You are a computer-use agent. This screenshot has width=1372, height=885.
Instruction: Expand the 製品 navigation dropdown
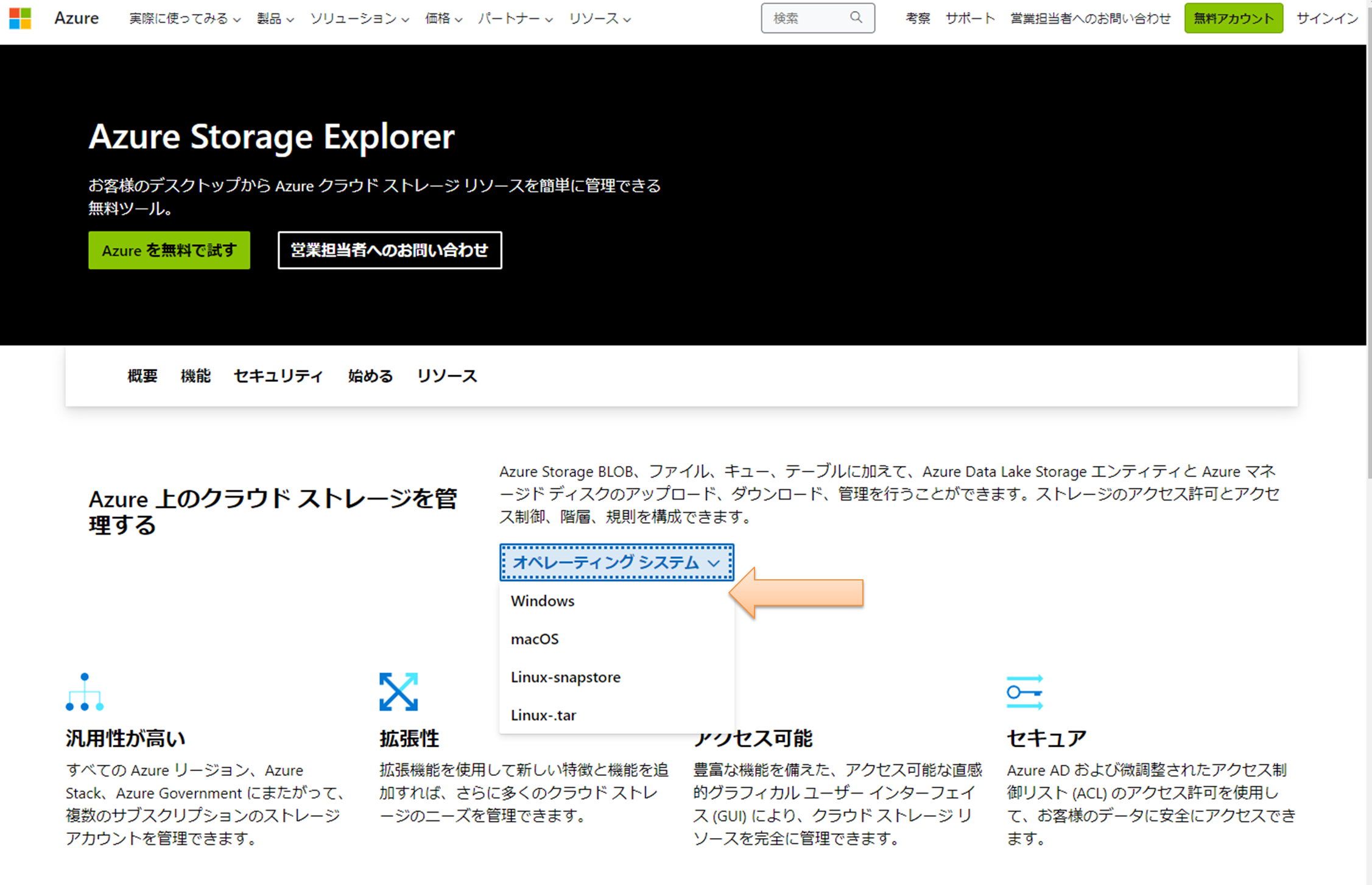coord(275,19)
